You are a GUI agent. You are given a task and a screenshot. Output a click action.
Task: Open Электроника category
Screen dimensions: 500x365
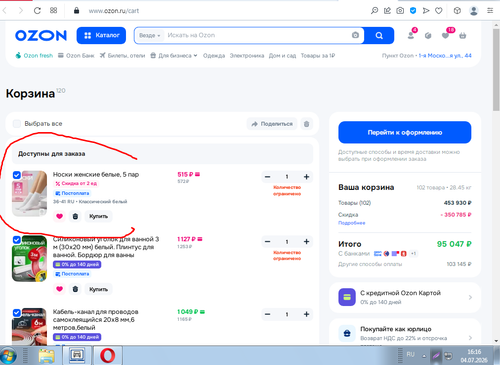[x=247, y=56]
